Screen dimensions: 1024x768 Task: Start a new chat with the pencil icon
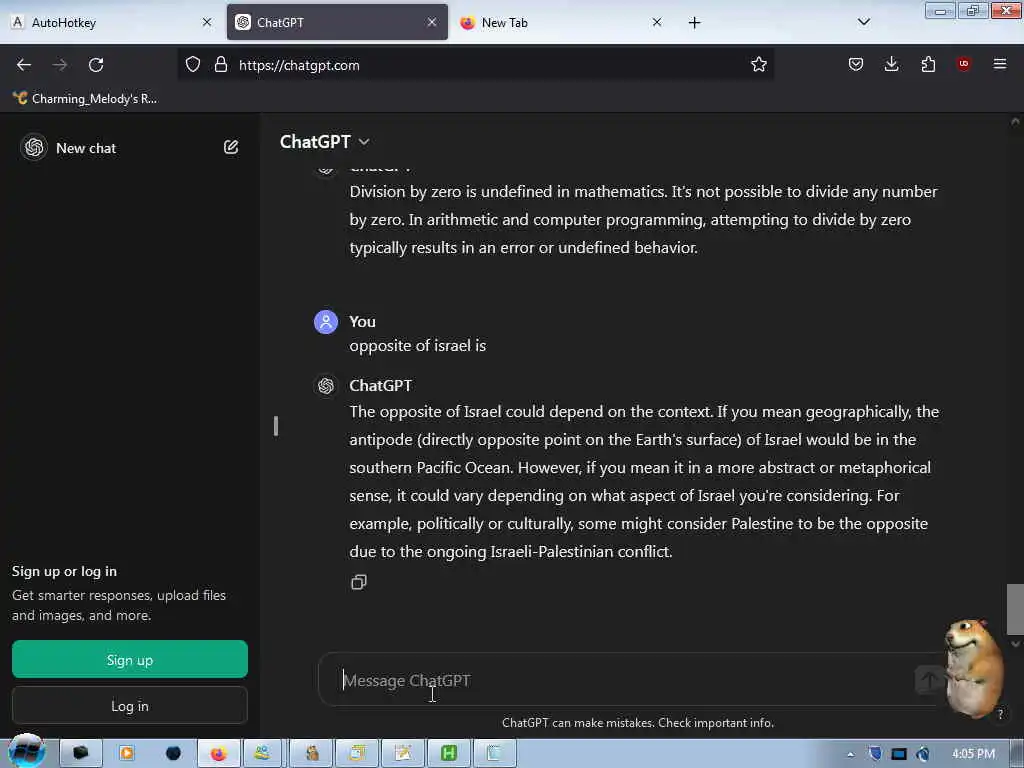coord(231,147)
